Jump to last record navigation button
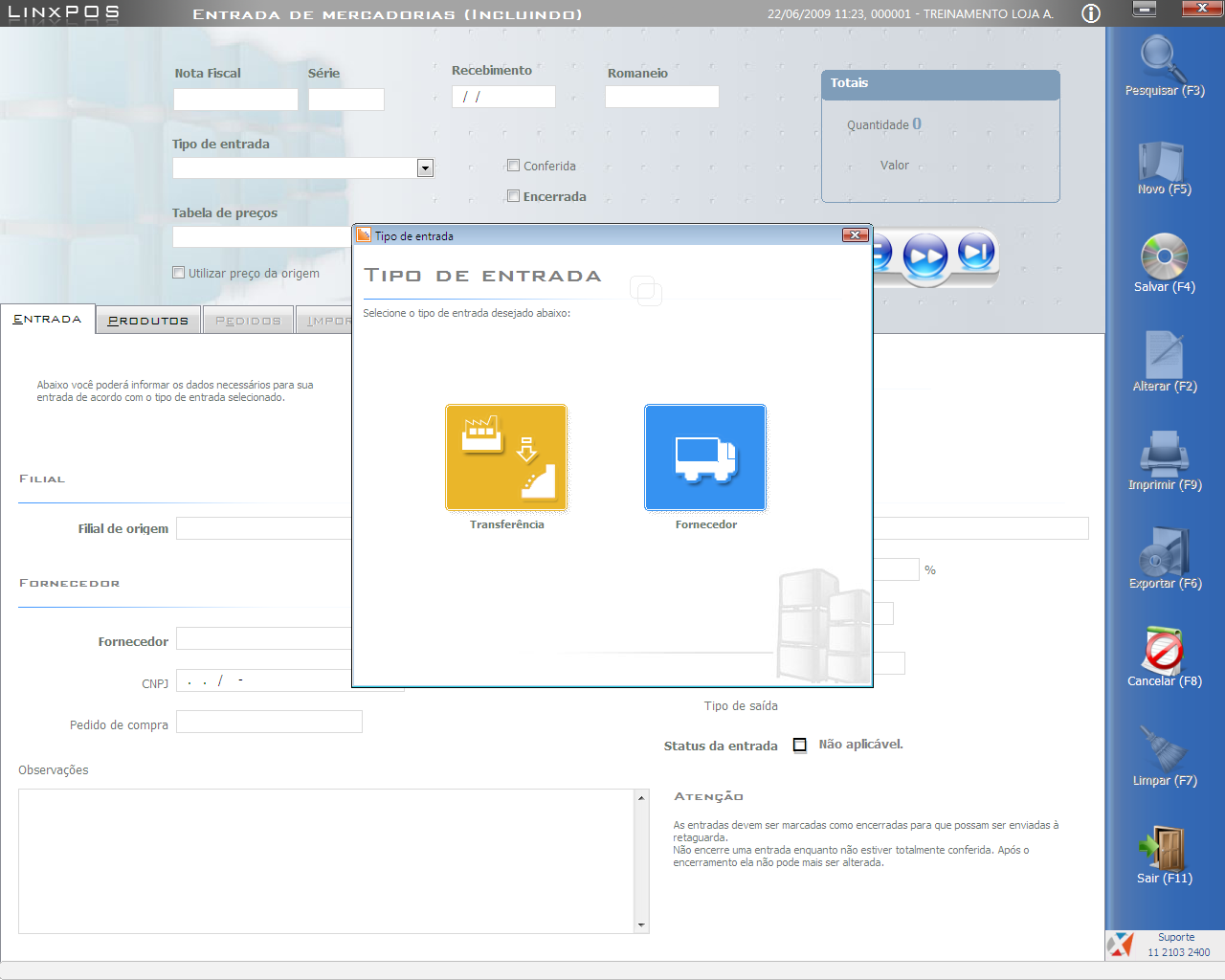 point(976,252)
